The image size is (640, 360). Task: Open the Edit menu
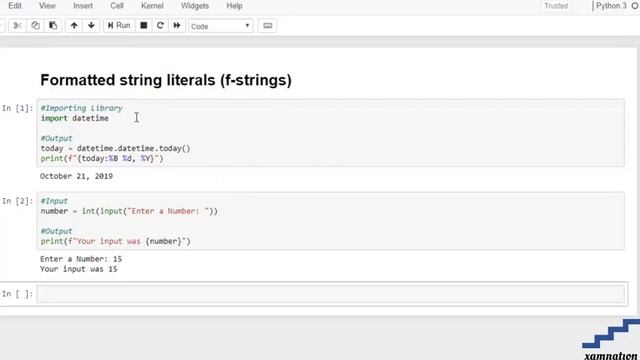[15, 6]
